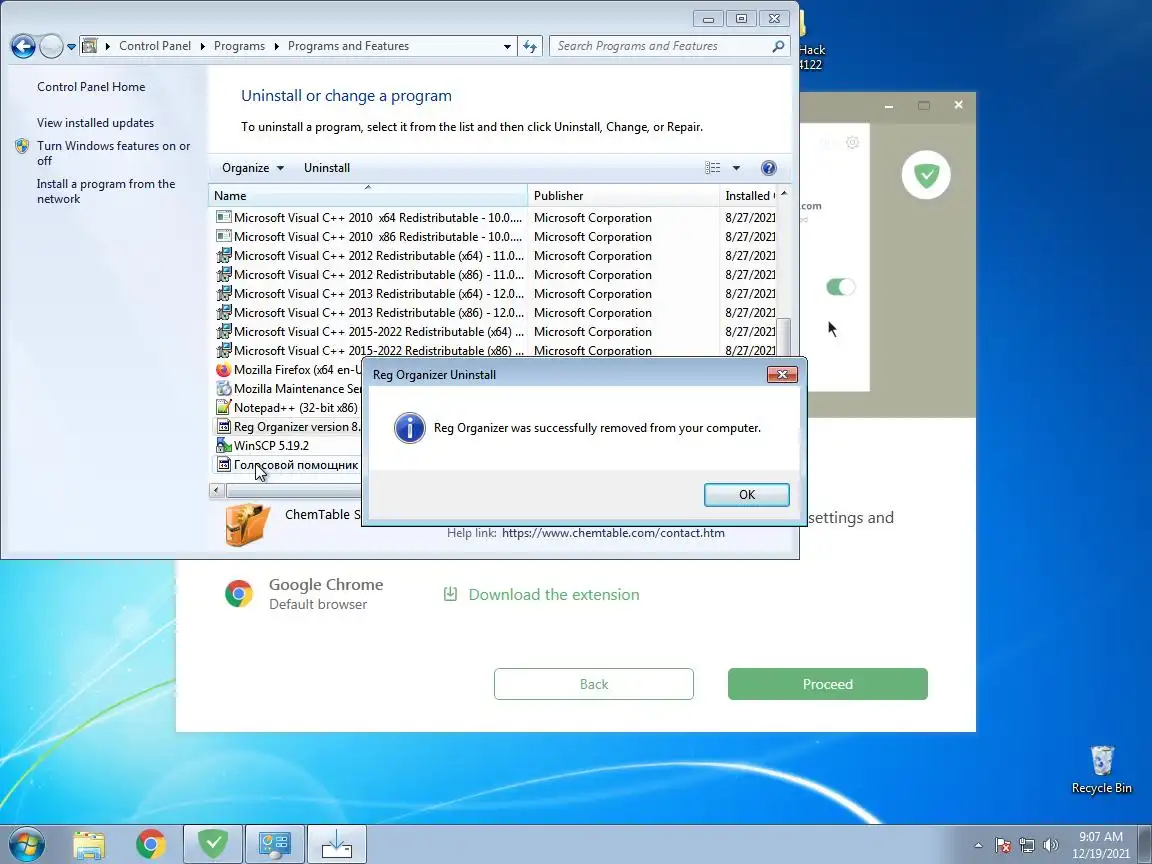Viewport: 1152px width, 864px height.
Task: Click the Mozilla Maintenance Service icon
Action: (x=223, y=389)
